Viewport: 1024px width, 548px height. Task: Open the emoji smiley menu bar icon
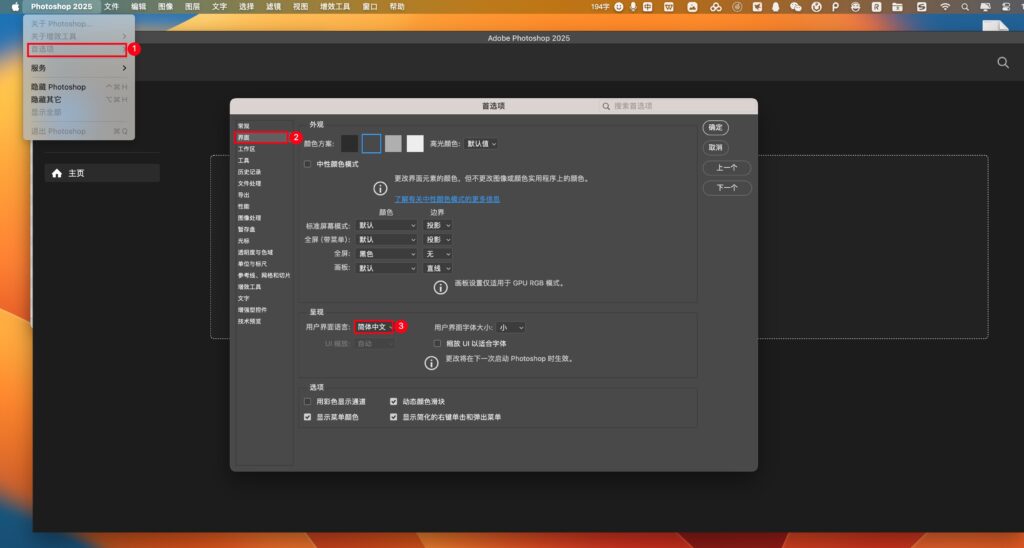point(619,7)
